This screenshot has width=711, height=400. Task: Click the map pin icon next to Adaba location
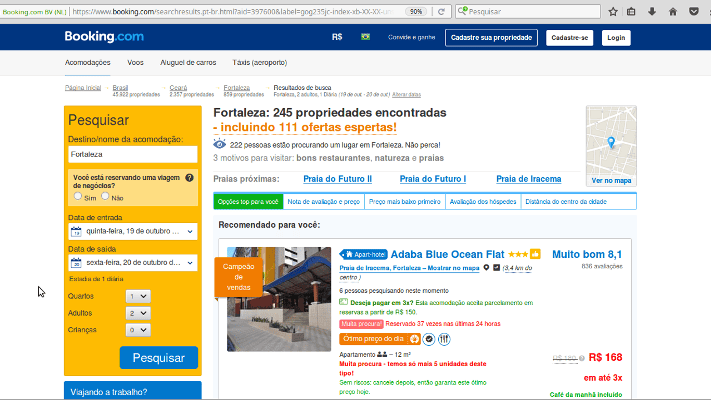[486, 268]
